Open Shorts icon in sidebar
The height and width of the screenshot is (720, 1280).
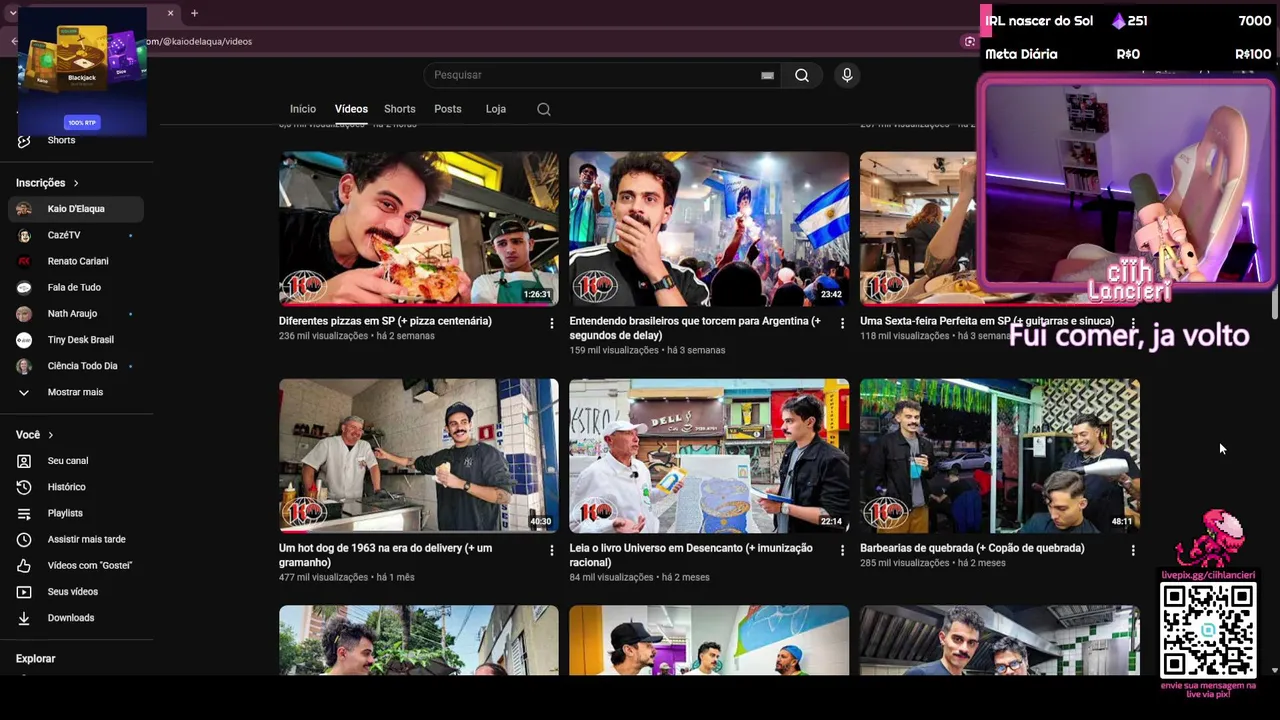pyautogui.click(x=24, y=140)
